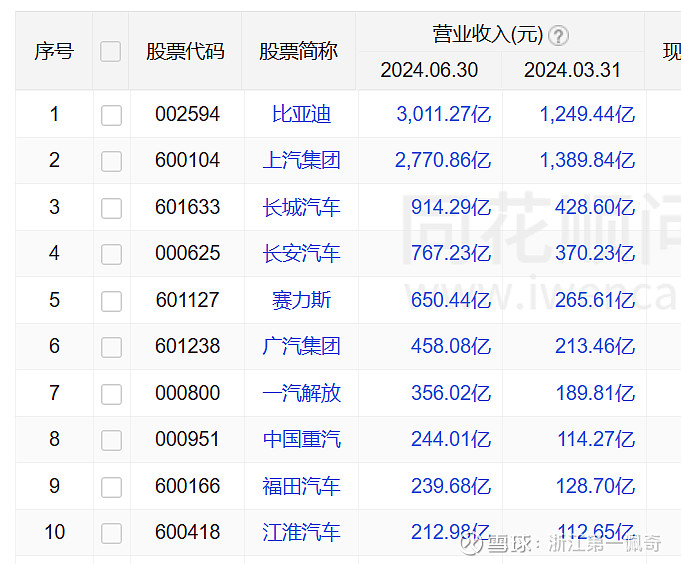Select stock code 601633
Screen dimensions: 681x564
(188, 207)
